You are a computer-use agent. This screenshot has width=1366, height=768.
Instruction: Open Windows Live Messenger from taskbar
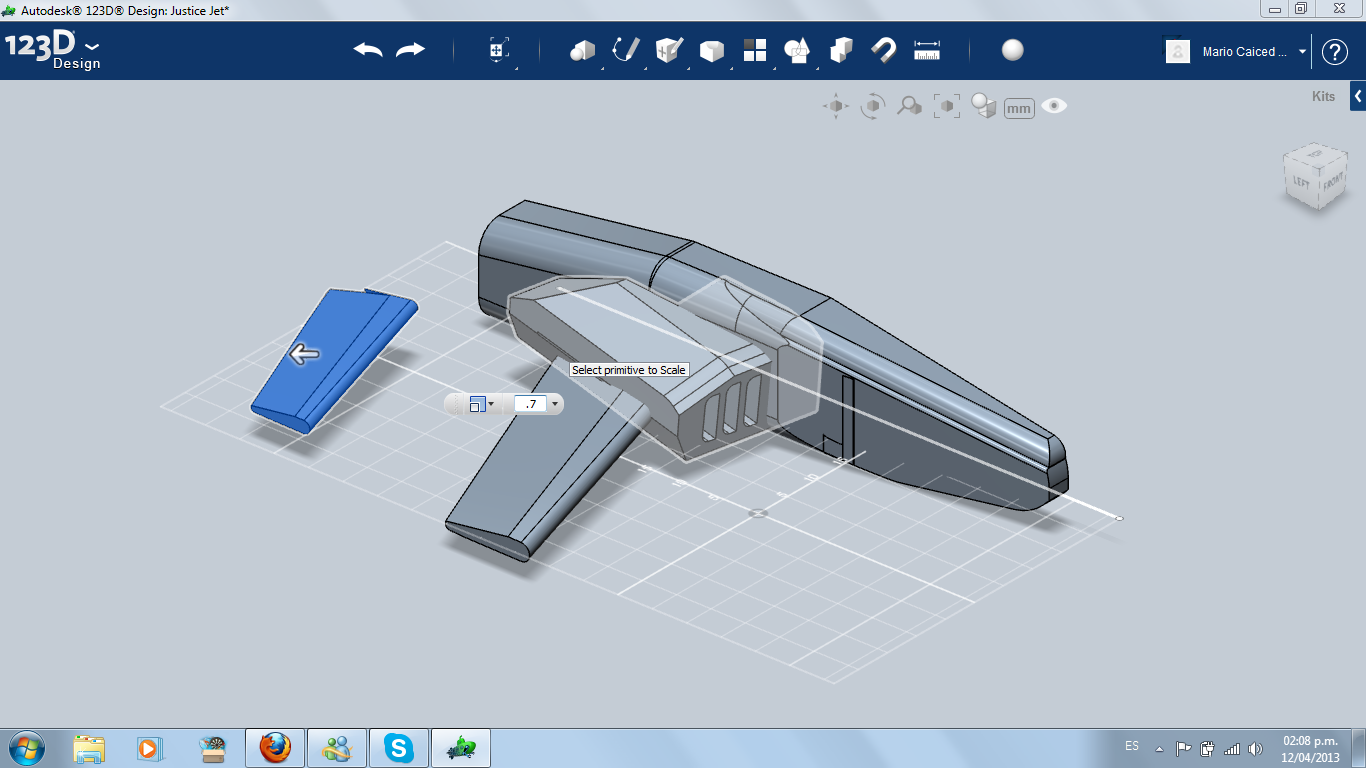click(337, 748)
